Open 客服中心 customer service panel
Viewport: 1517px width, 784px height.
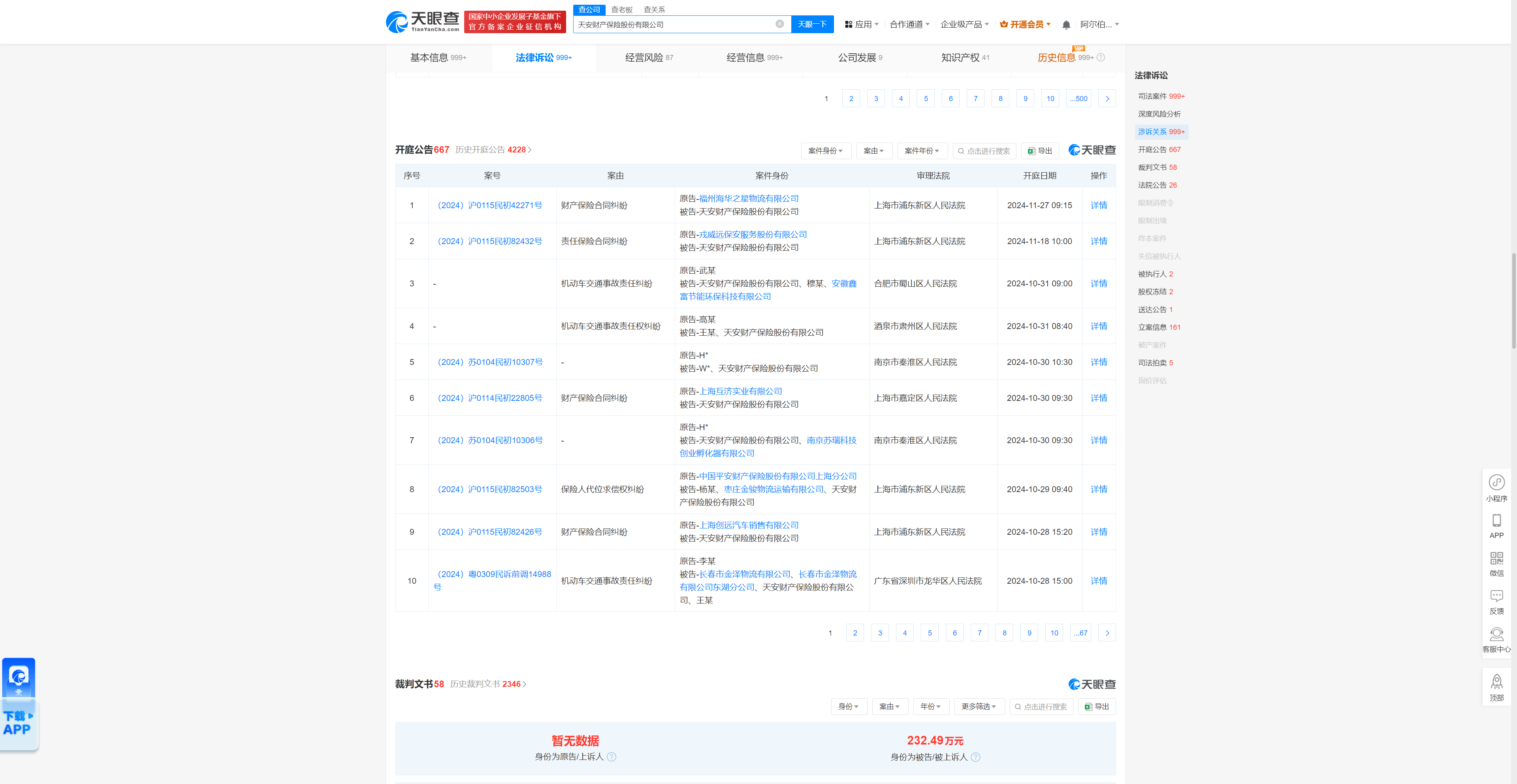point(1496,640)
